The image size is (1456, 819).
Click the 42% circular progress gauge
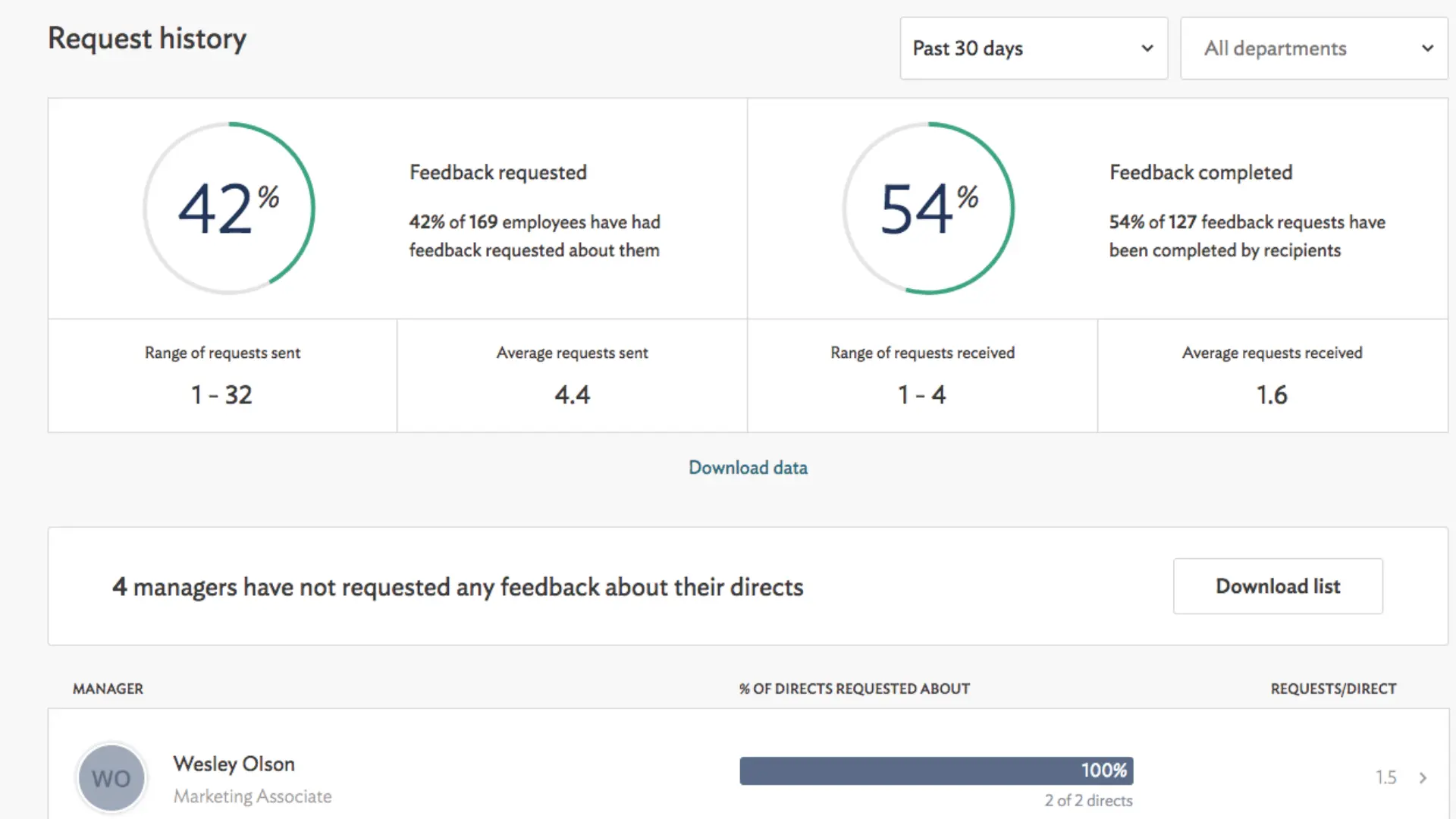[229, 209]
